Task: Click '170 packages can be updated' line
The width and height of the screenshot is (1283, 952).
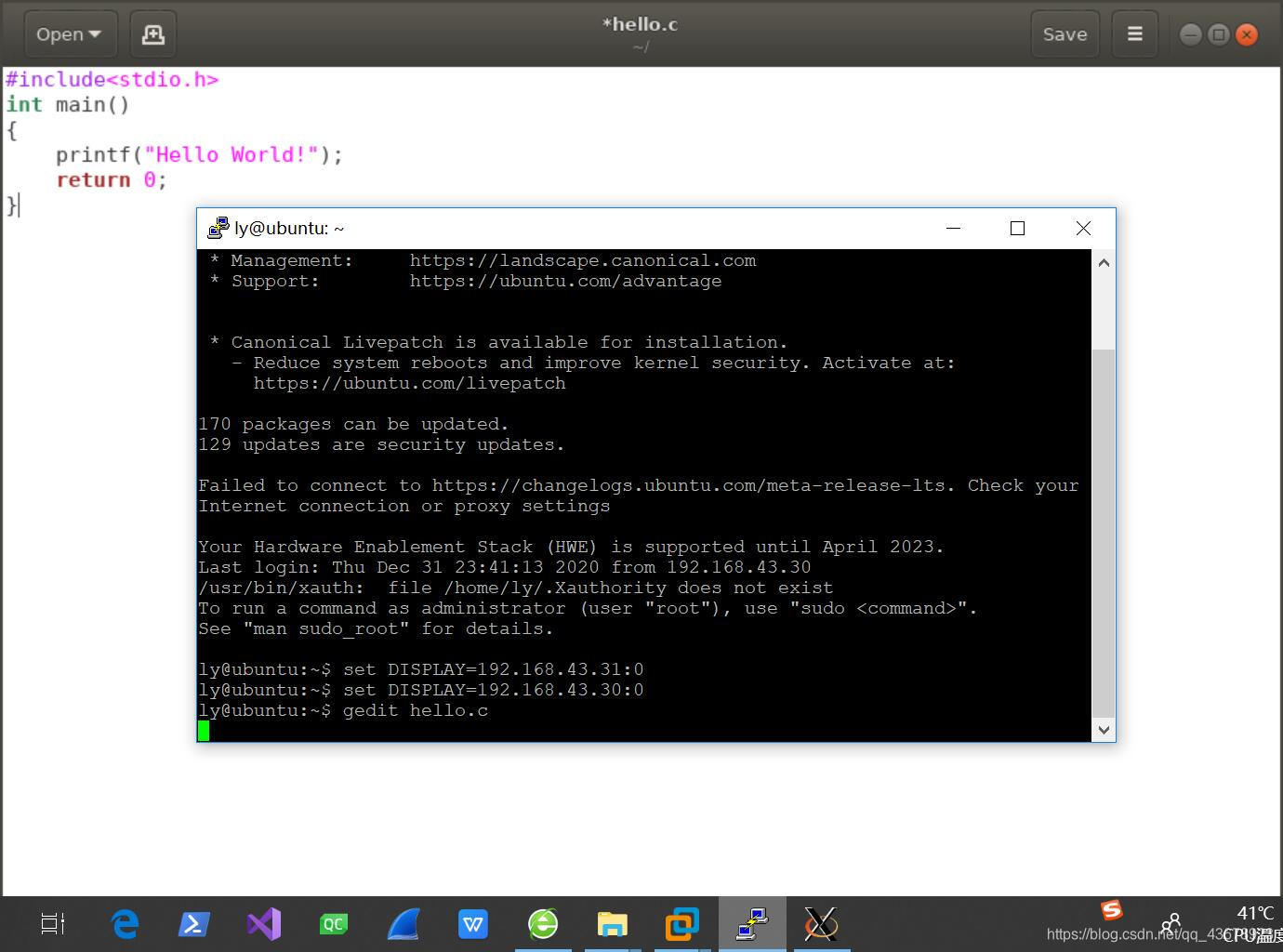Action: (x=353, y=424)
